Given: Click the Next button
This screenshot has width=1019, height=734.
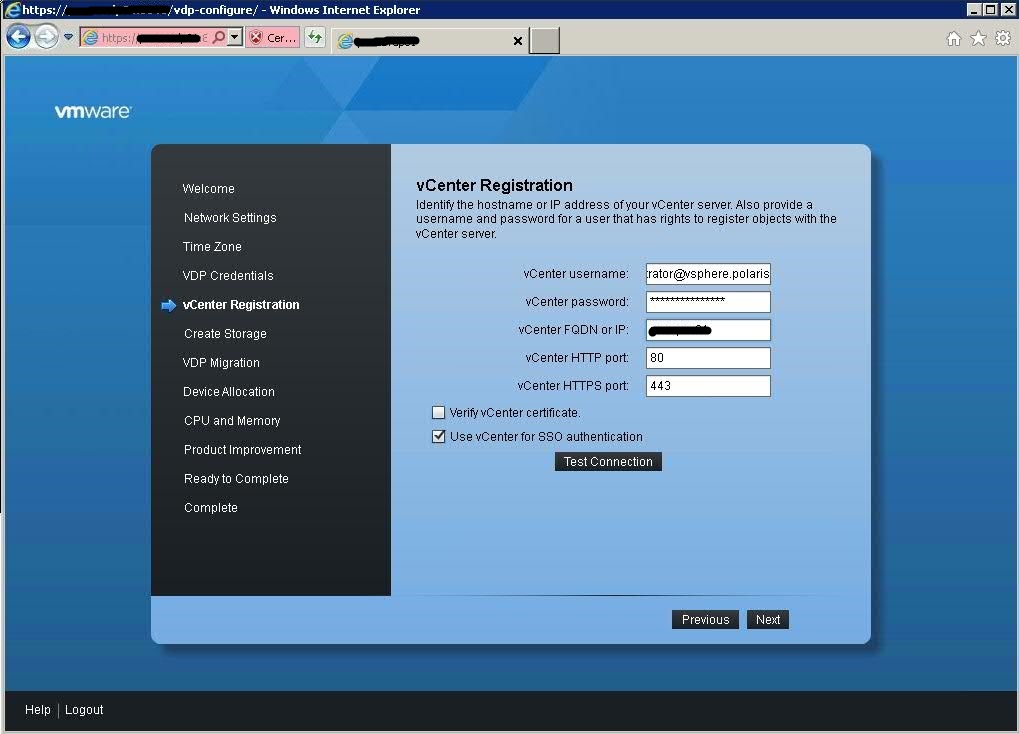Looking at the screenshot, I should [x=767, y=620].
